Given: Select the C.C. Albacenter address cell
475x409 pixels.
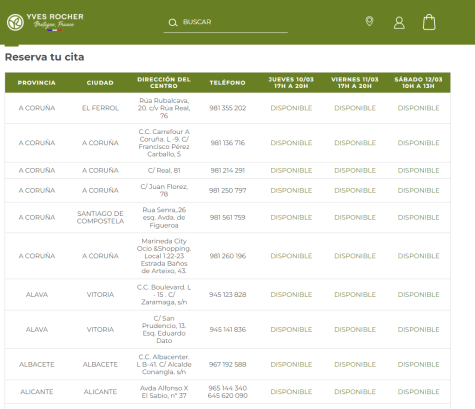Looking at the screenshot, I should [x=164, y=364].
